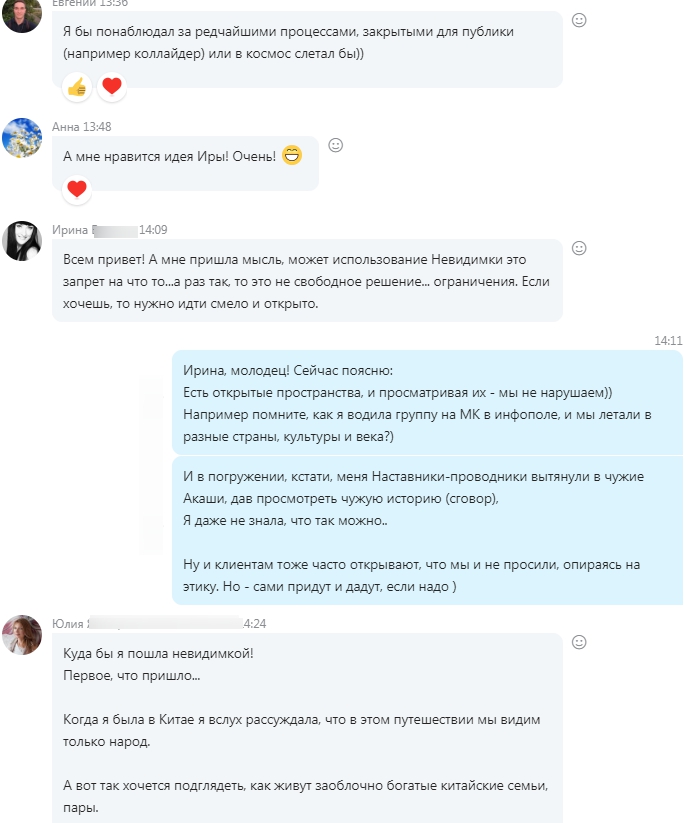Screen dimensions: 685x823
Task: Click the sender name Анна 13:48
Action: click(81, 126)
